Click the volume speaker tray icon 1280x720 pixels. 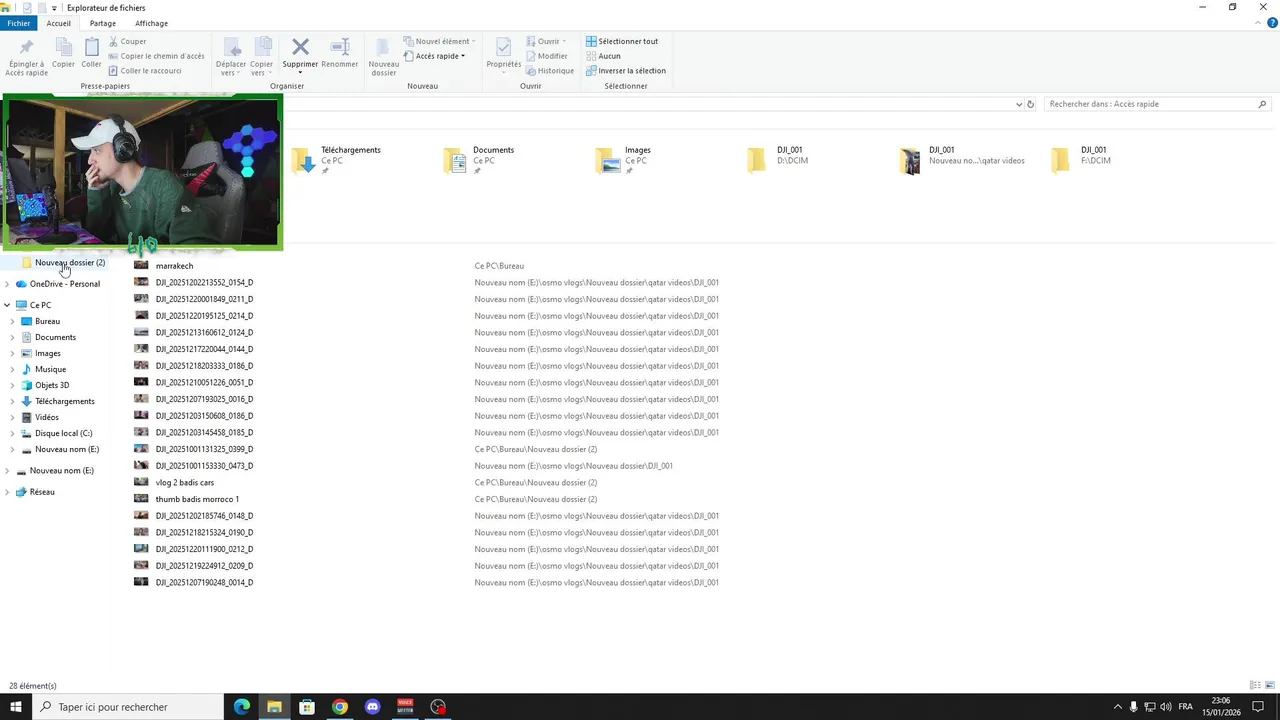tap(1165, 707)
